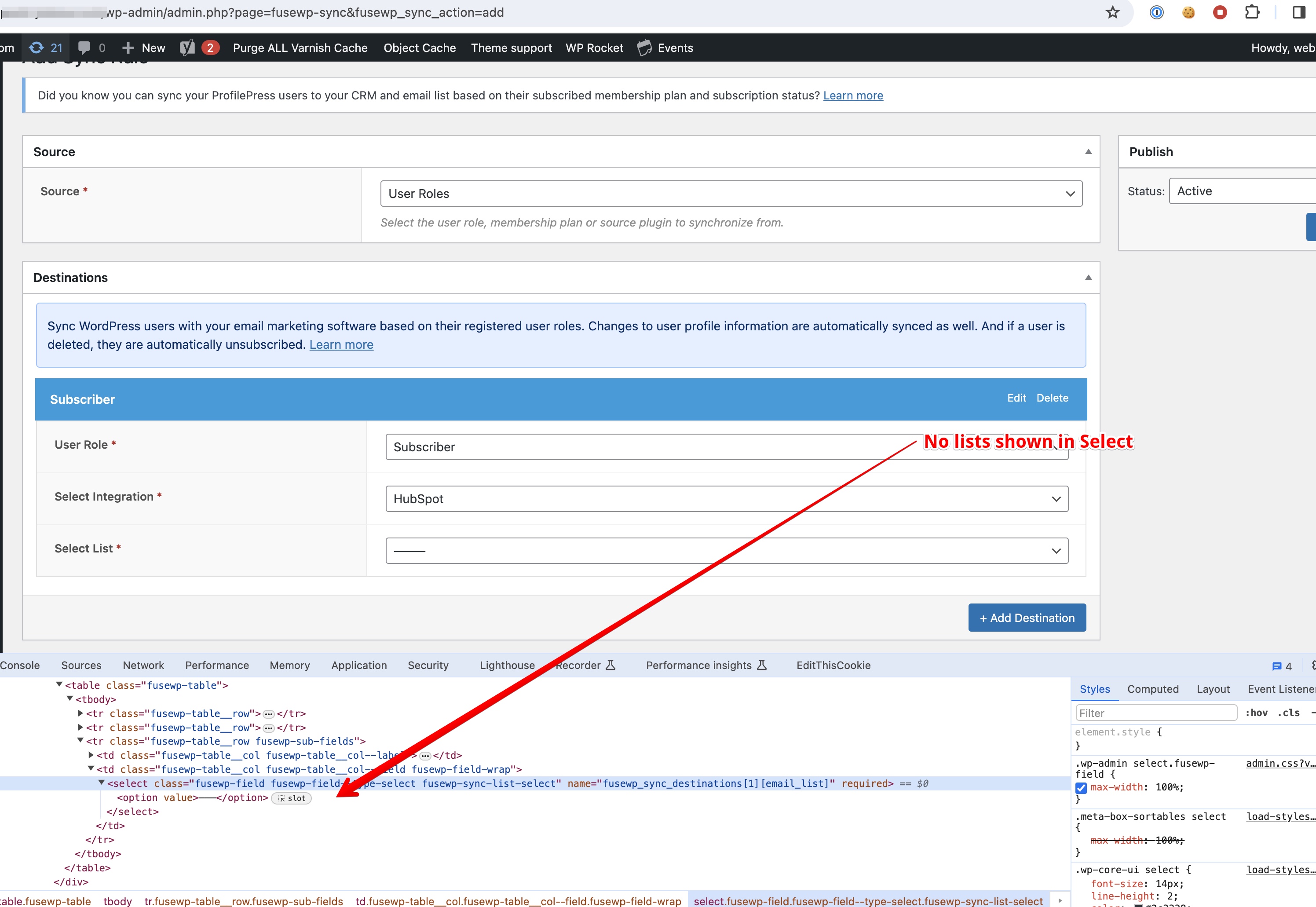
Task: Click the Delete link on Subscriber
Action: [1052, 398]
